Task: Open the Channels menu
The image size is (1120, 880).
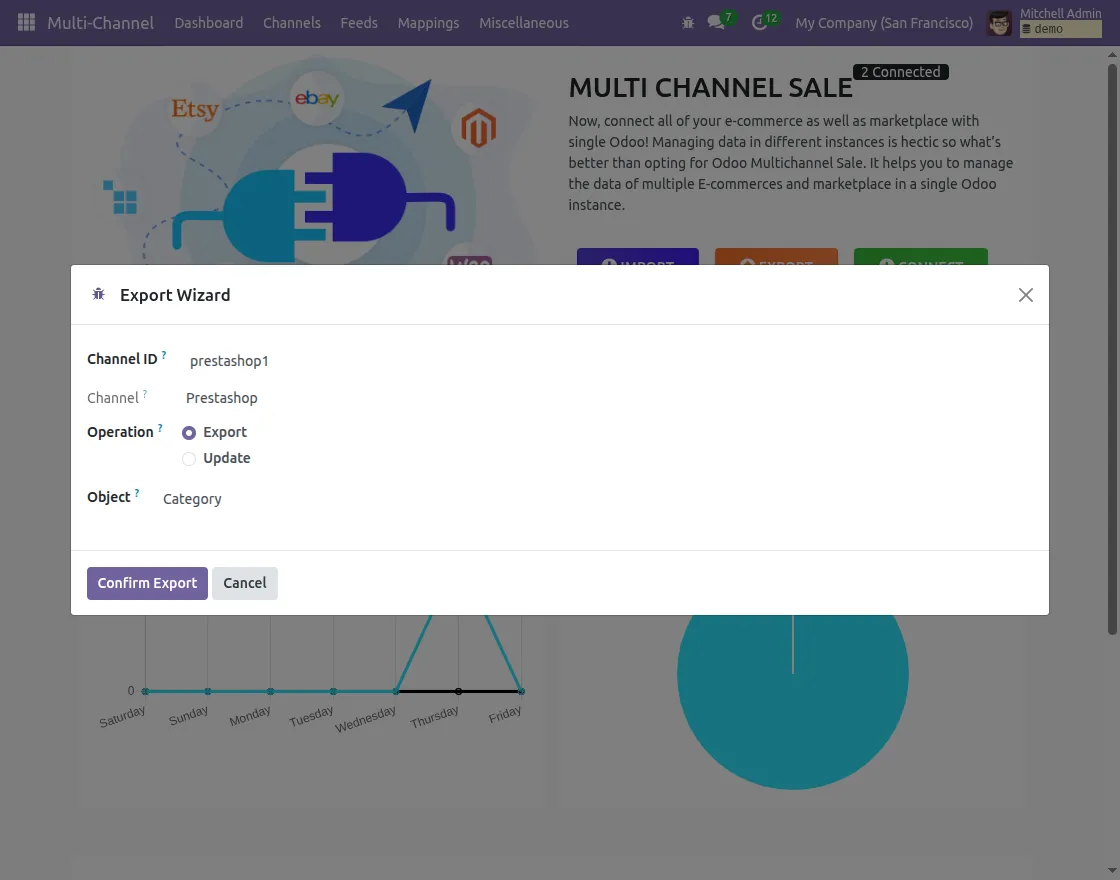Action: [x=291, y=23]
